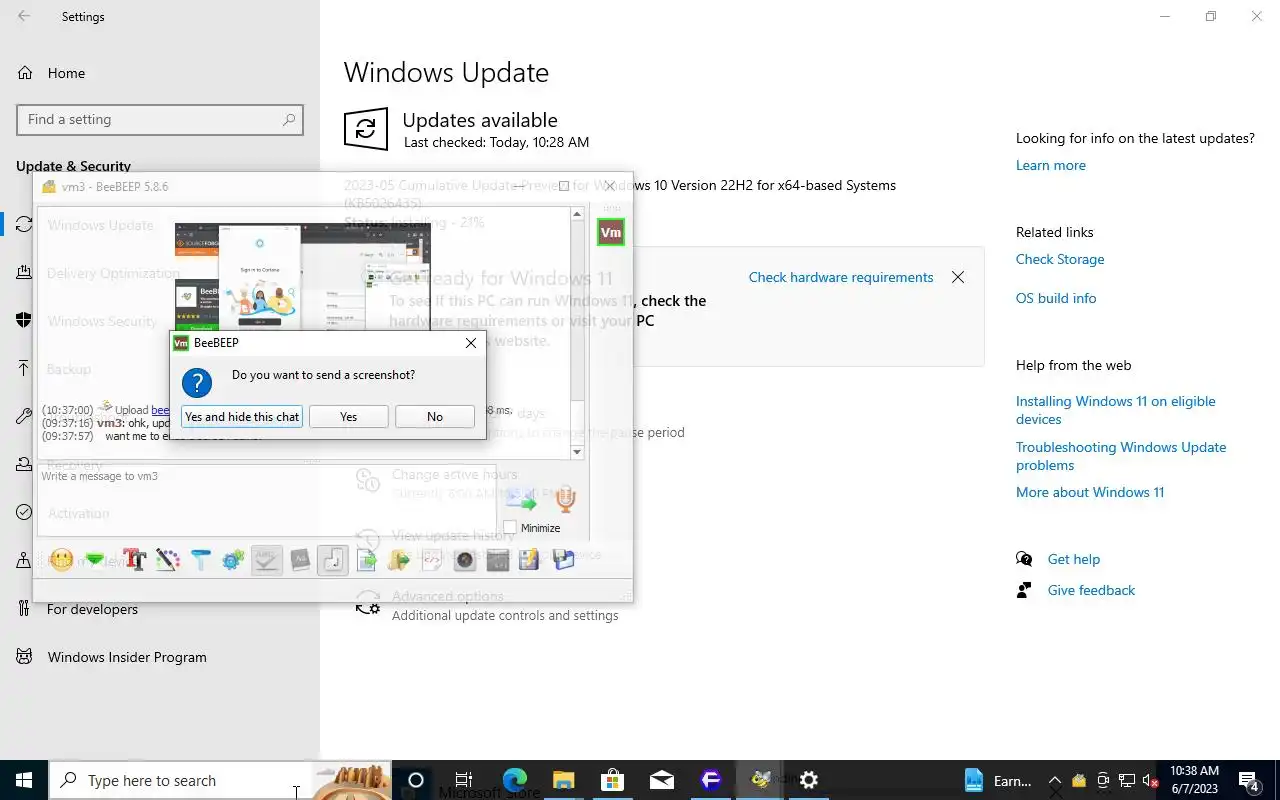The width and height of the screenshot is (1280, 800).
Task: Open the Windows Start menu
Action: pyautogui.click(x=24, y=780)
